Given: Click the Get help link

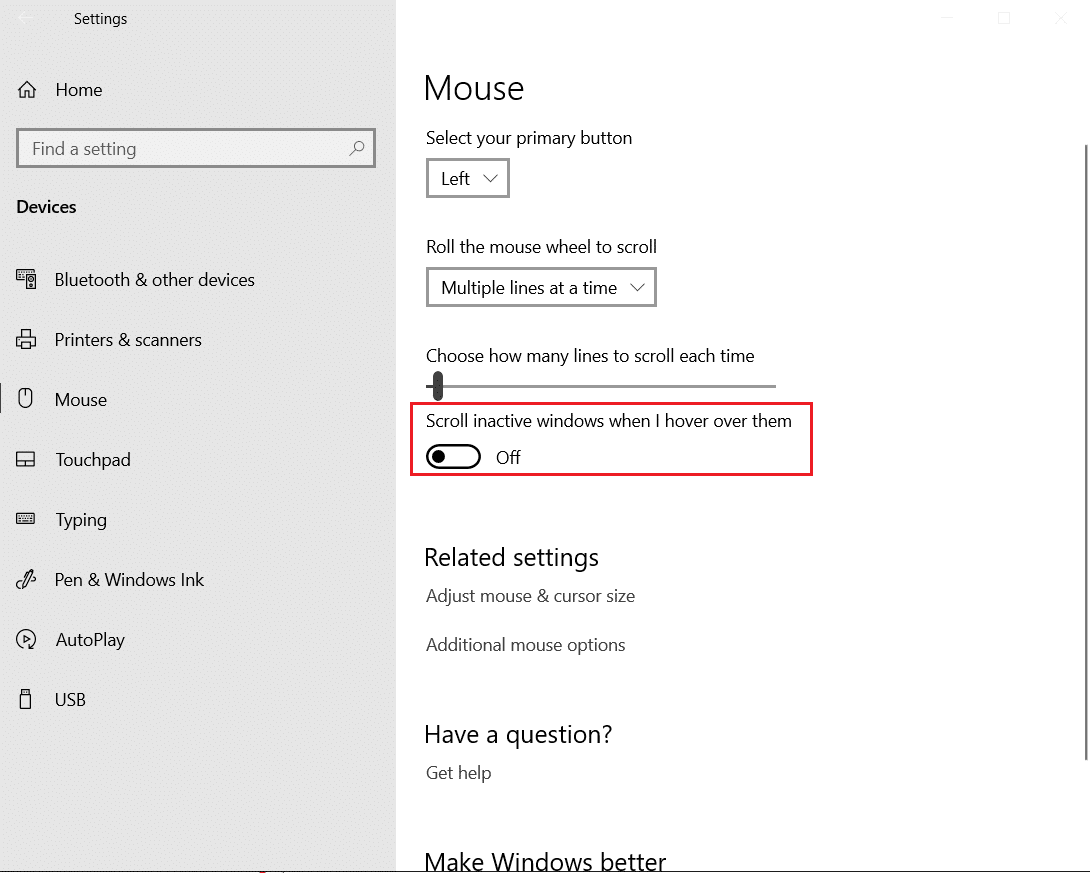Looking at the screenshot, I should click(459, 772).
